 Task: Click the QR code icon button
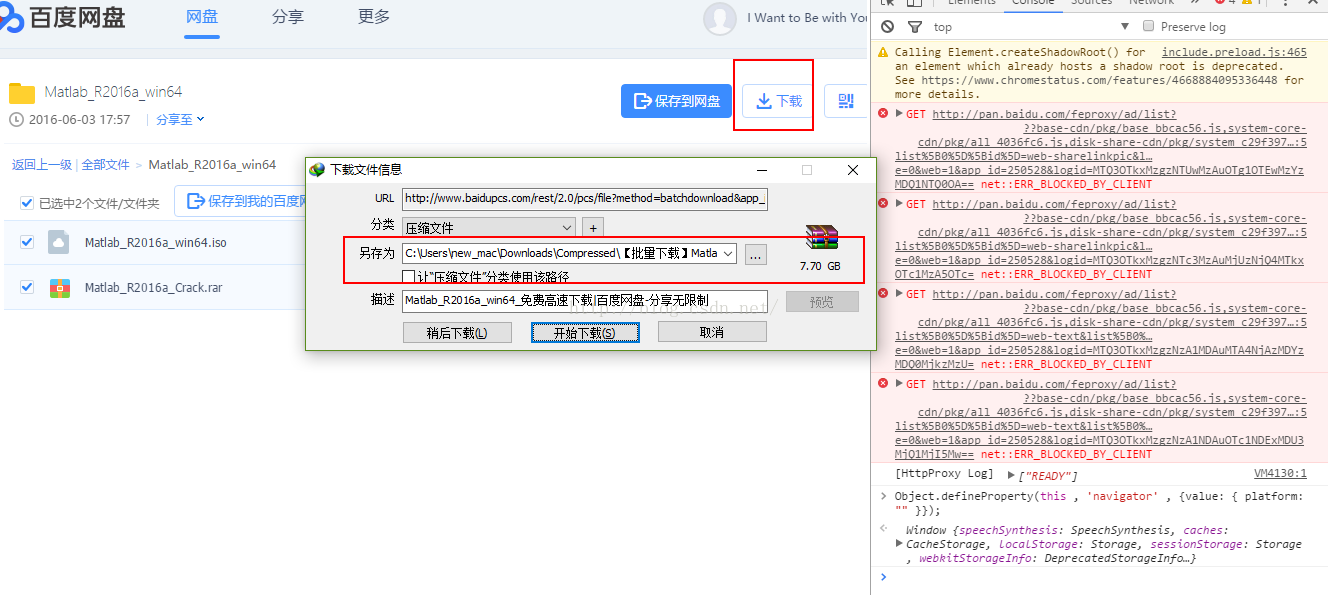tap(846, 100)
